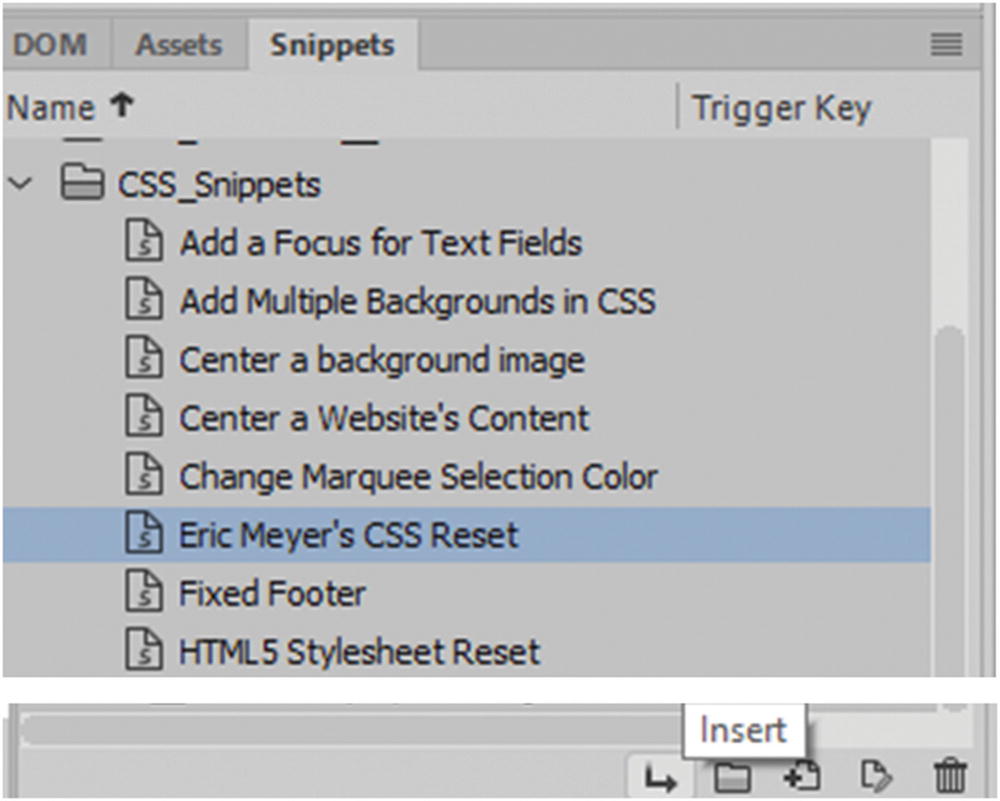Select Center a Website's Content snippet

tap(384, 418)
